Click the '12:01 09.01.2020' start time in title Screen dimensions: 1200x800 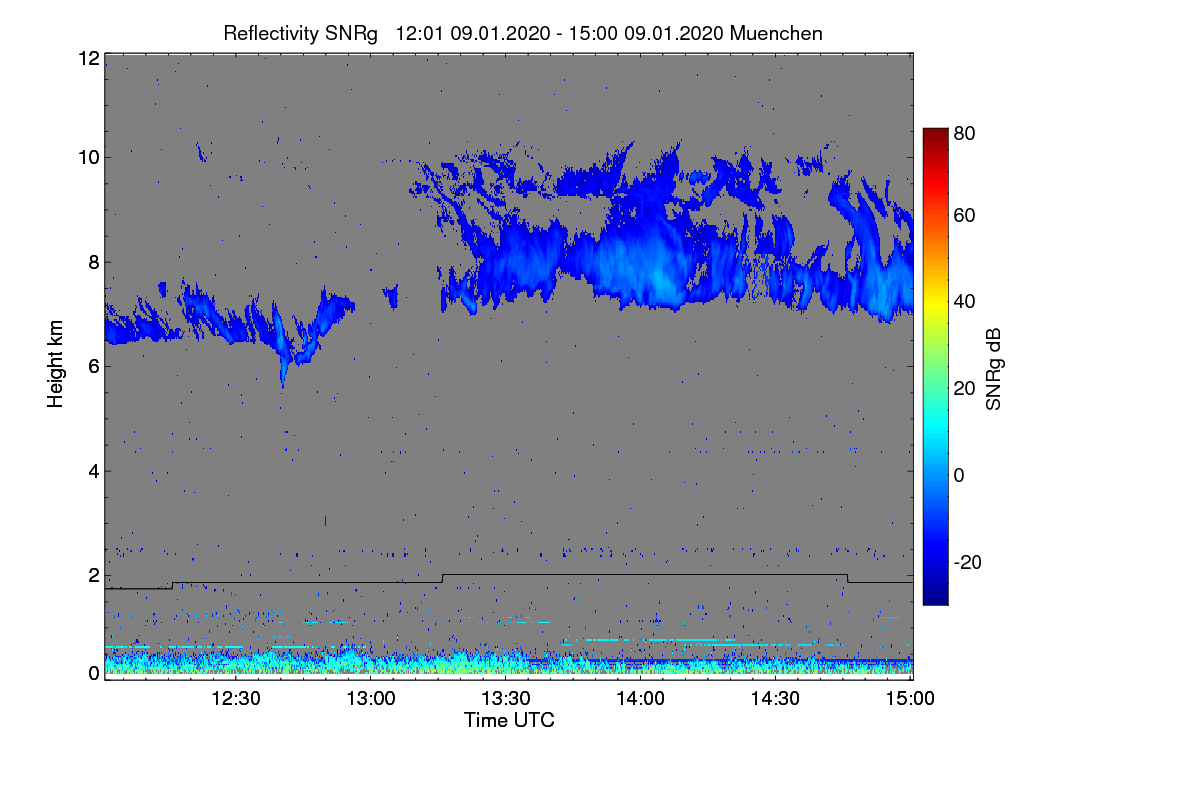471,34
